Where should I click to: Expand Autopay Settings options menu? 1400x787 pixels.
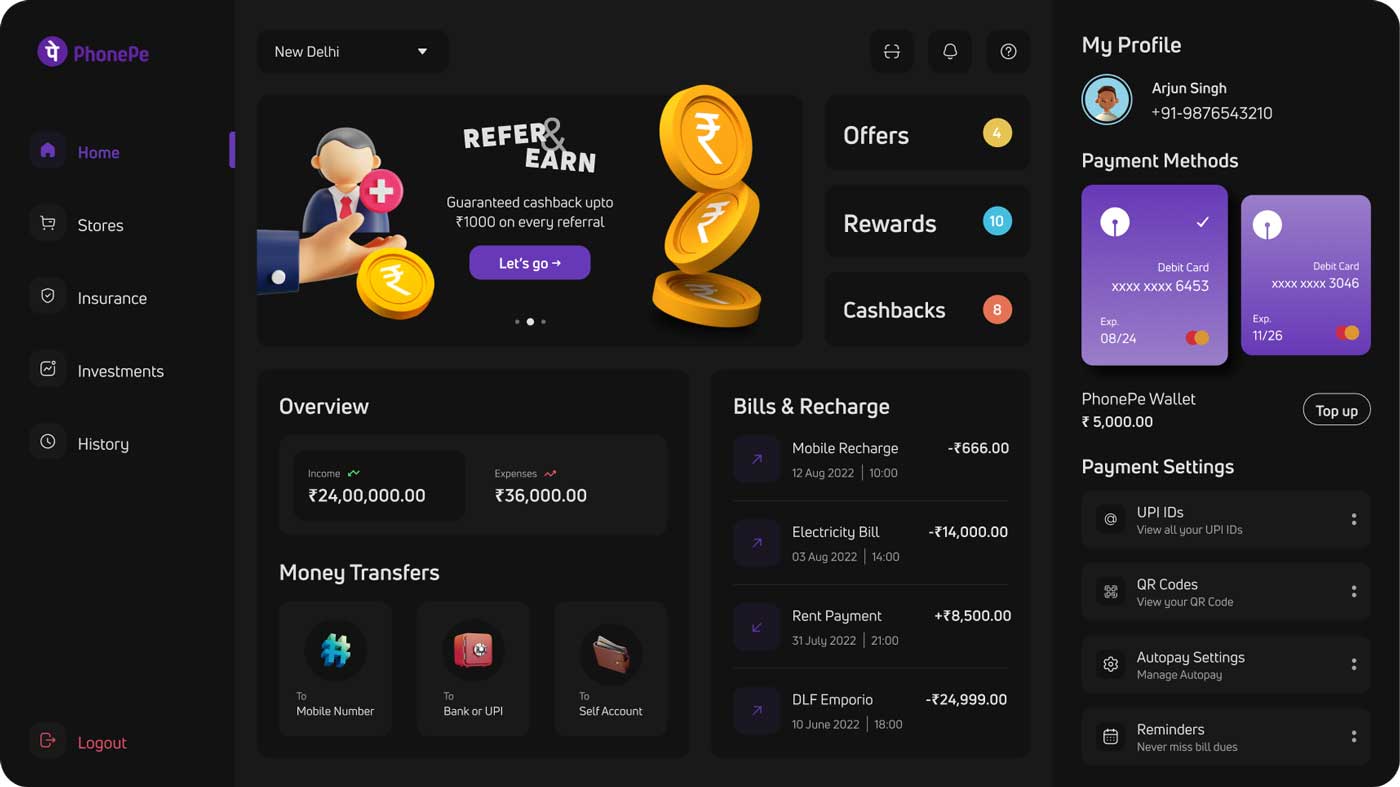(1354, 665)
